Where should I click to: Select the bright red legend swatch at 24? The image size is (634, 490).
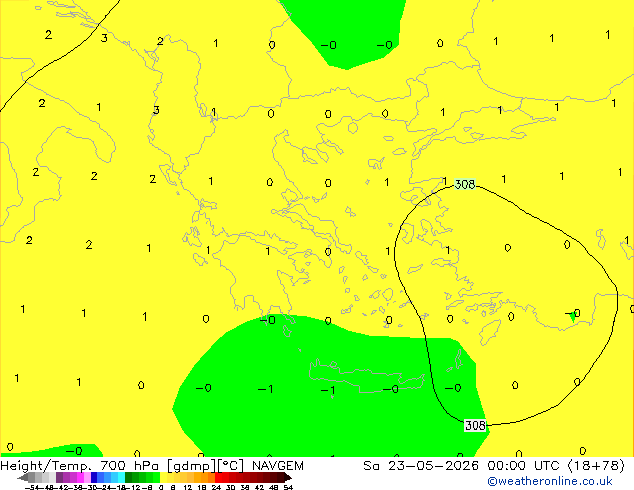pos(218,477)
